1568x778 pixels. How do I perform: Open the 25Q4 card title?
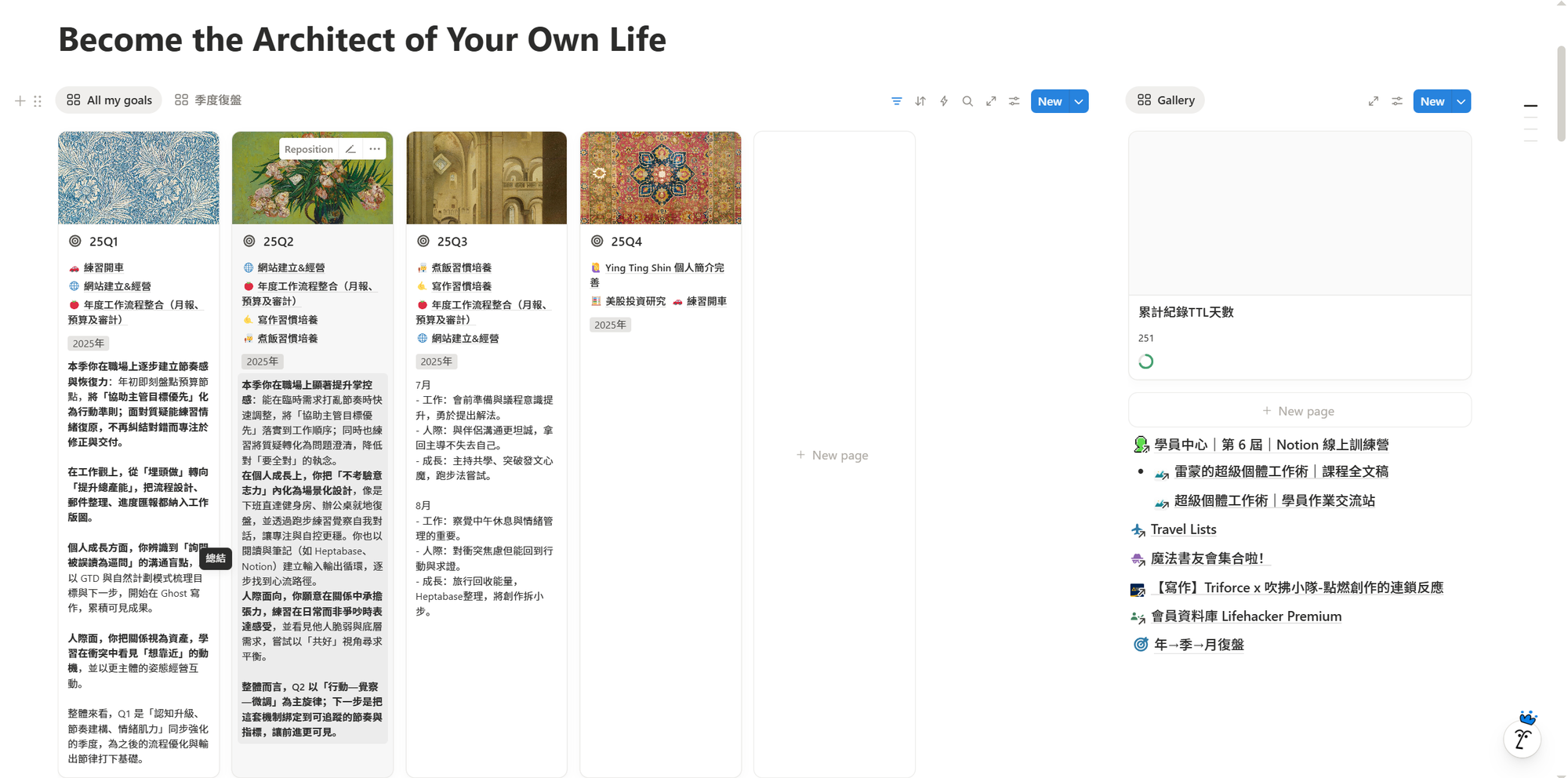click(x=626, y=242)
